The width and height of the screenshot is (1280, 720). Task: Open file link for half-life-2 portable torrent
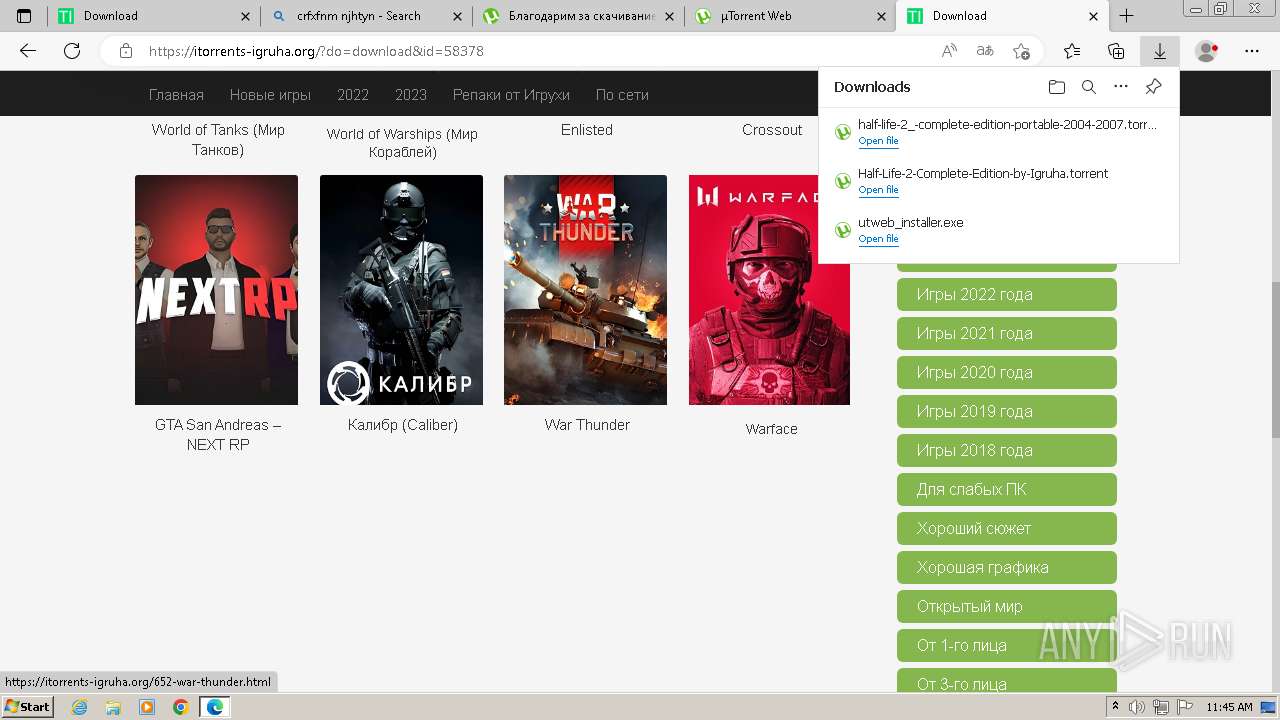point(878,141)
